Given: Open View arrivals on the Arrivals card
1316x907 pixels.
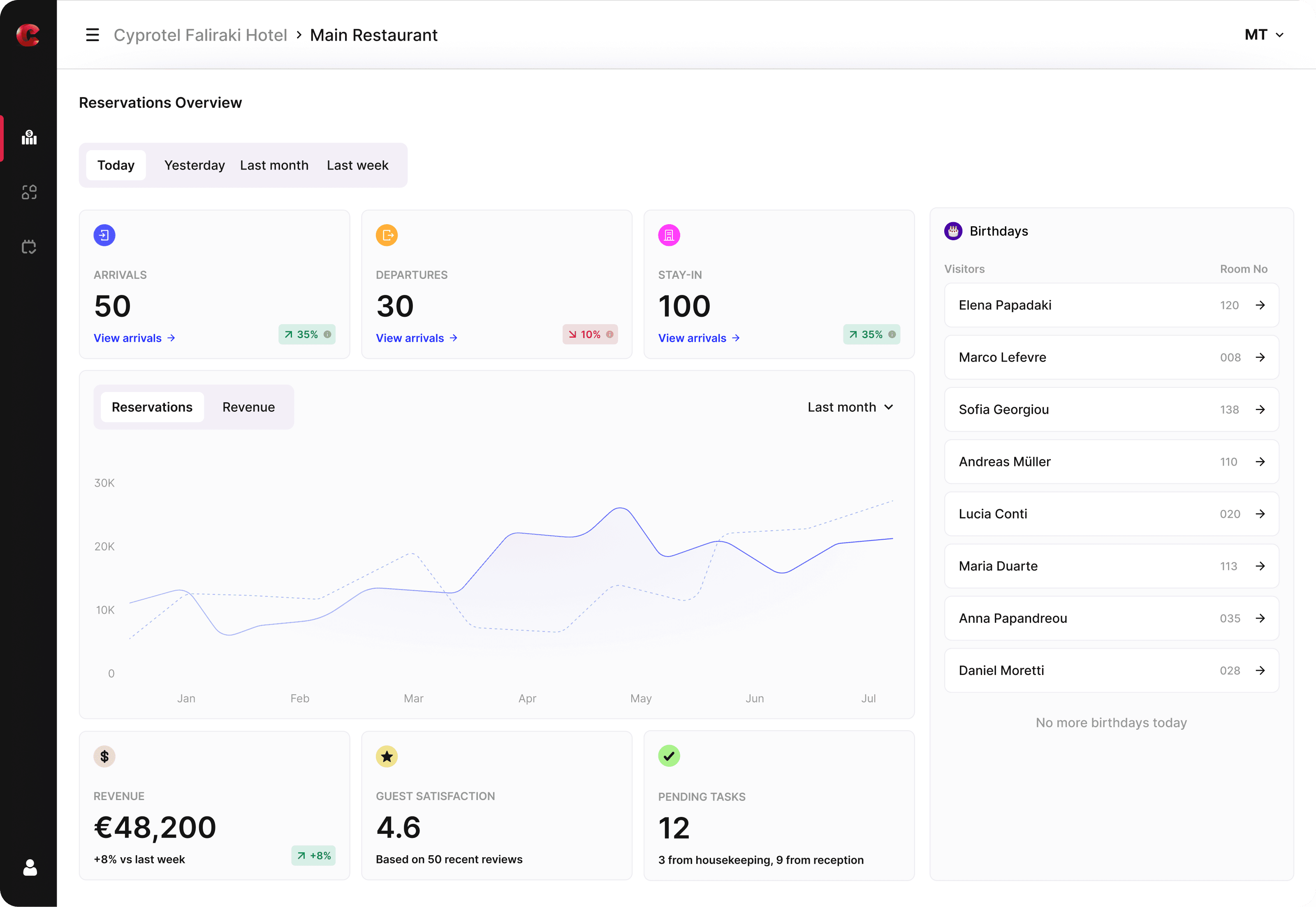Looking at the screenshot, I should (134, 338).
